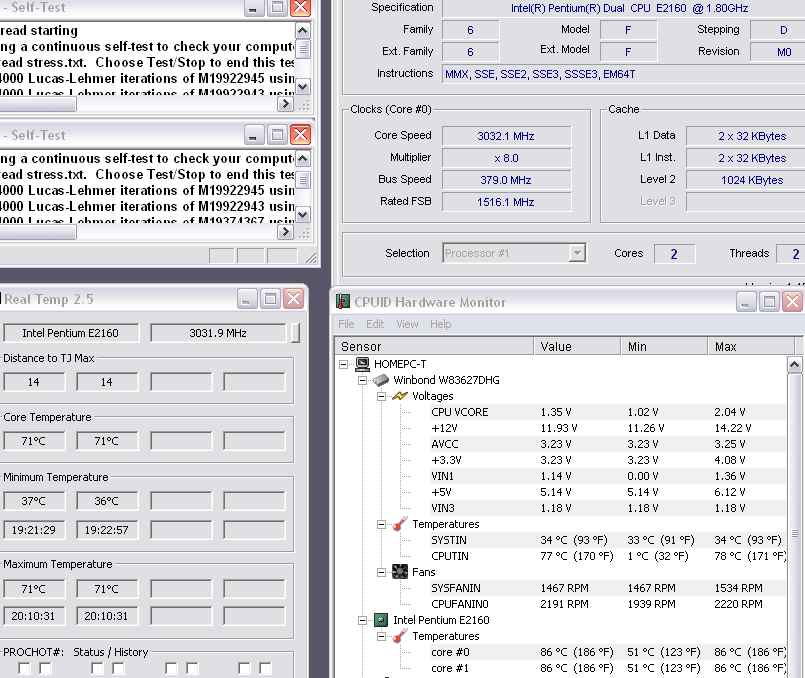Collapse the HOMEPC-T tree node
This screenshot has width=805, height=678.
pyautogui.click(x=343, y=364)
